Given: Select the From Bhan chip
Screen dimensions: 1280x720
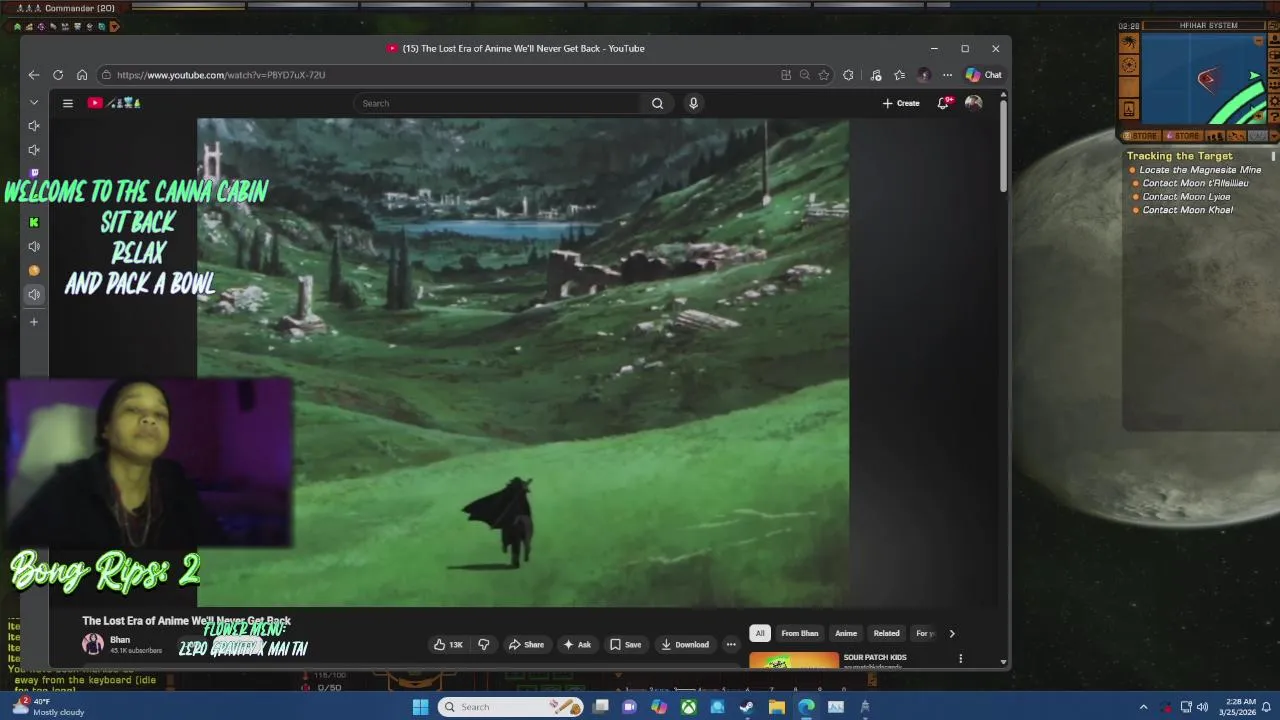Looking at the screenshot, I should (x=800, y=633).
